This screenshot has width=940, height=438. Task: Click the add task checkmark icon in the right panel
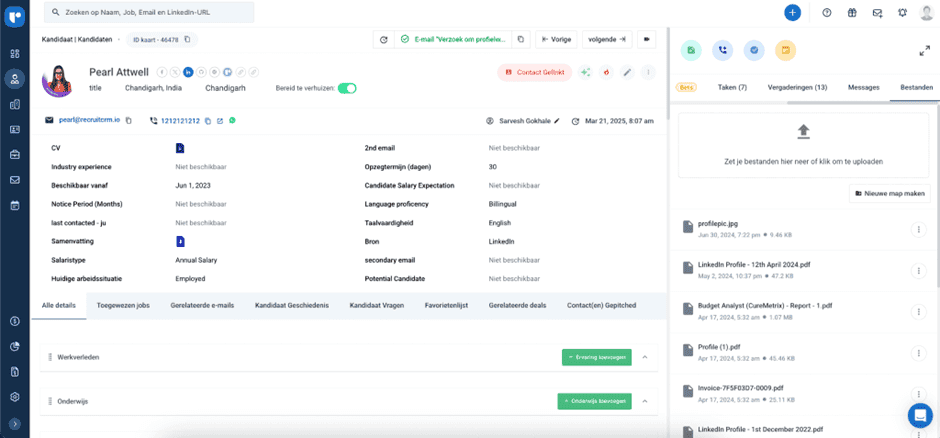[x=754, y=51]
